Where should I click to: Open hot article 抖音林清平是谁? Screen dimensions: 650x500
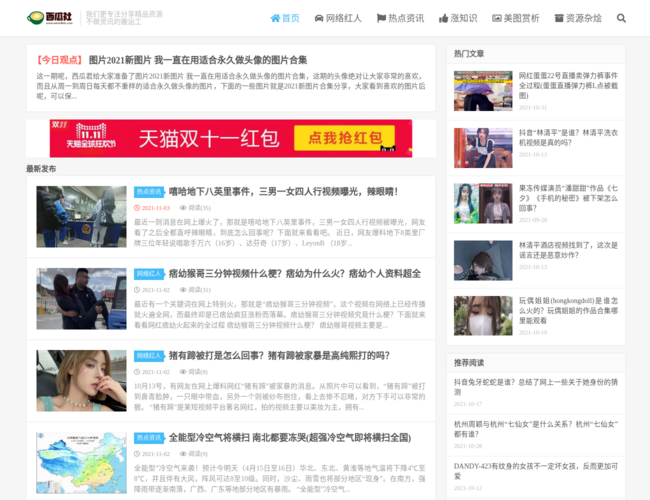pyautogui.click(x=568, y=138)
